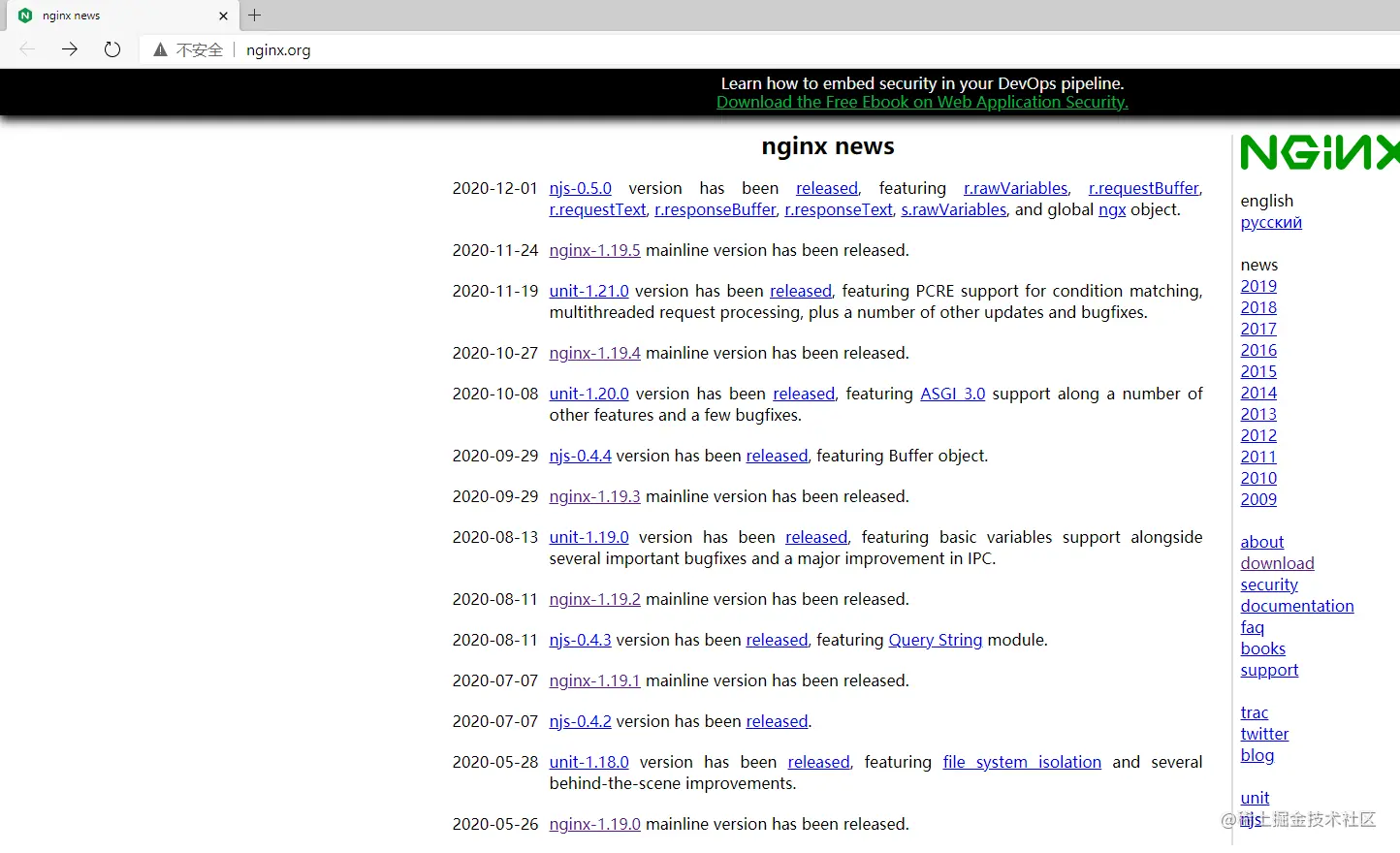Click the s.rawVariables link
The width and height of the screenshot is (1400, 853).
coord(954,210)
